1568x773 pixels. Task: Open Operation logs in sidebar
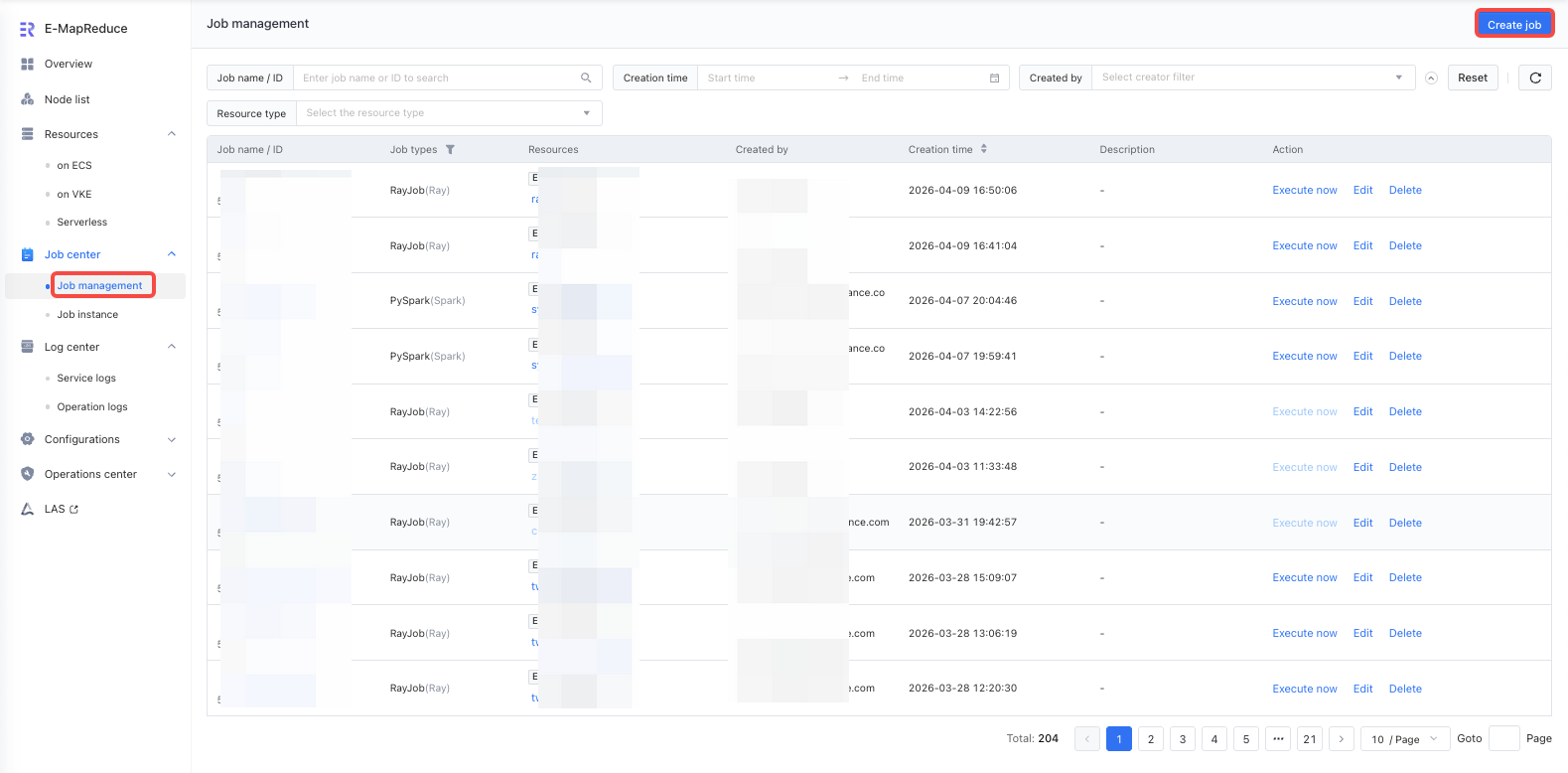pos(92,407)
